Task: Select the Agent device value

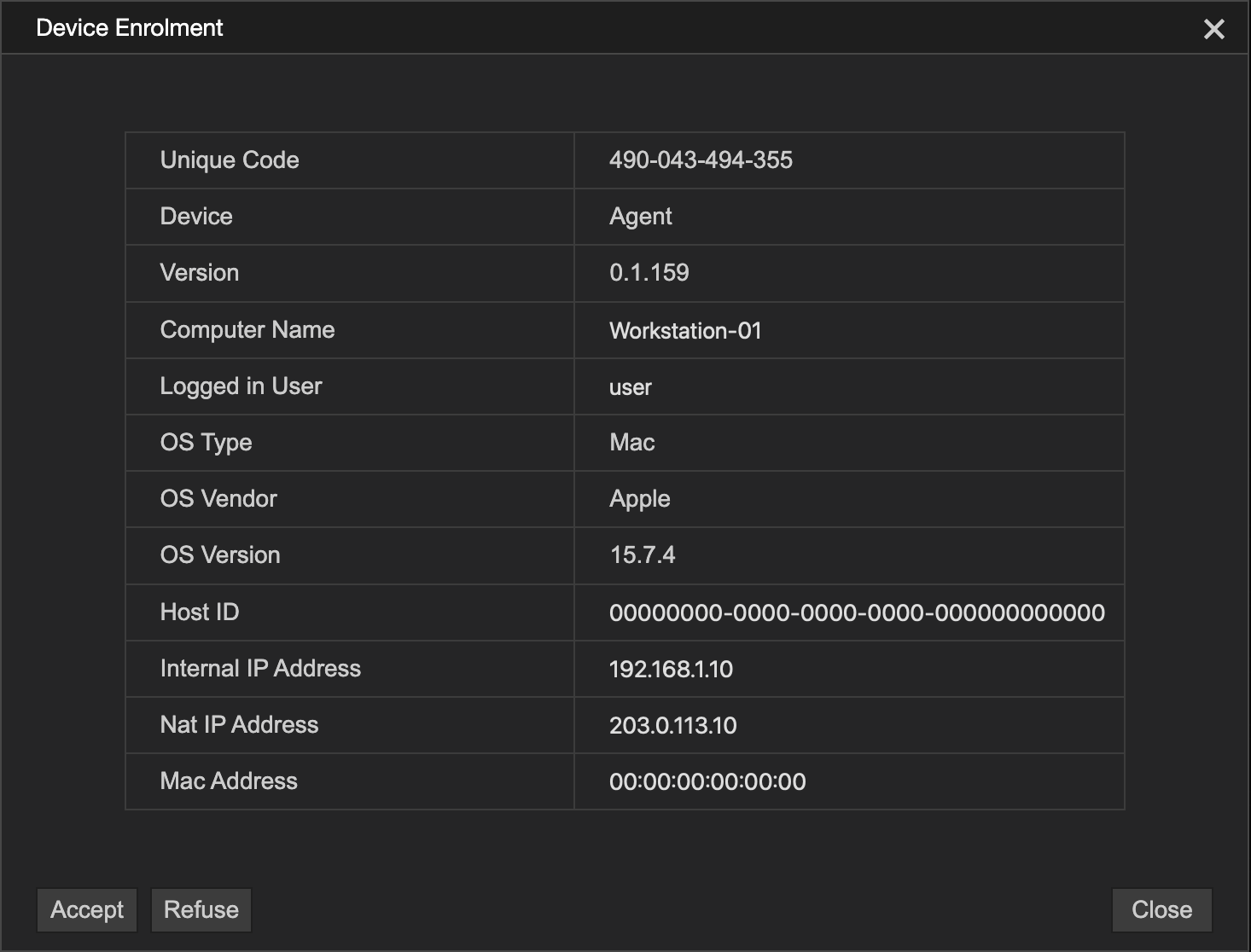Action: click(641, 217)
